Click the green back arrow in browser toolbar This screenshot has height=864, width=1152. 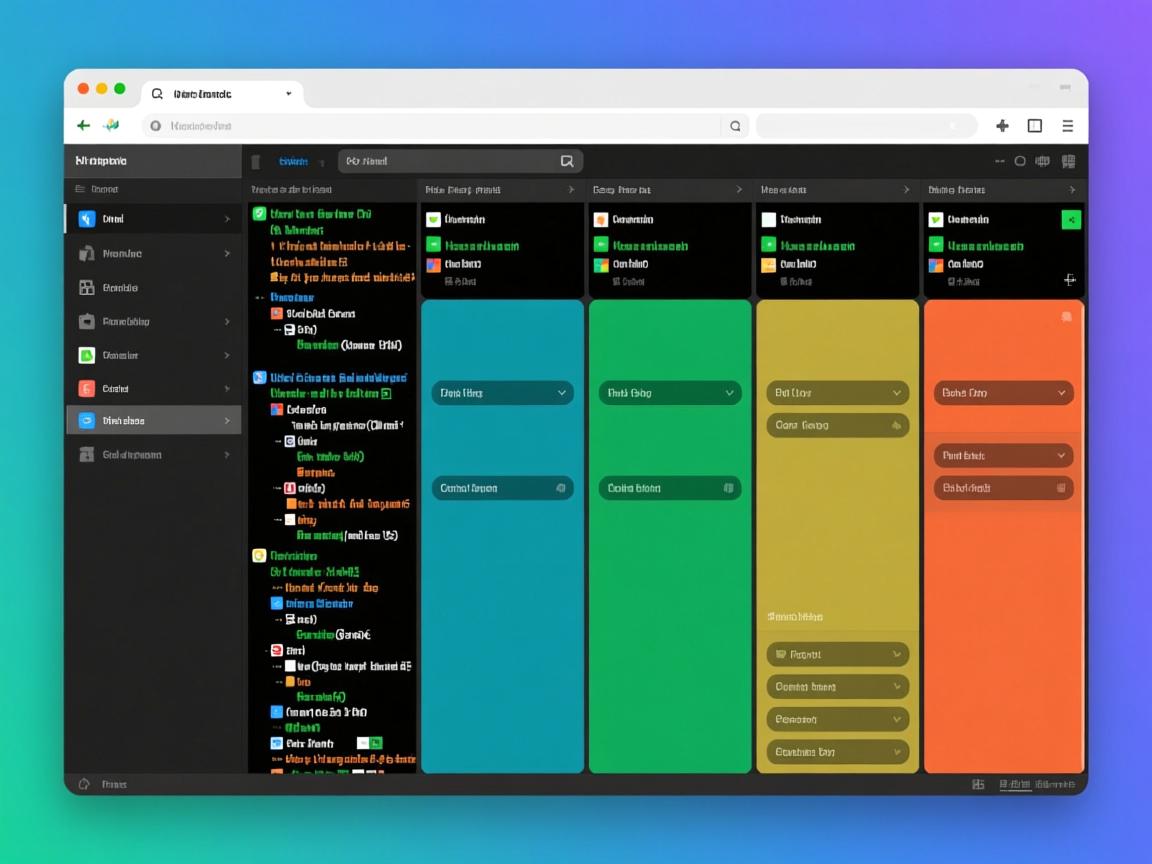click(84, 125)
